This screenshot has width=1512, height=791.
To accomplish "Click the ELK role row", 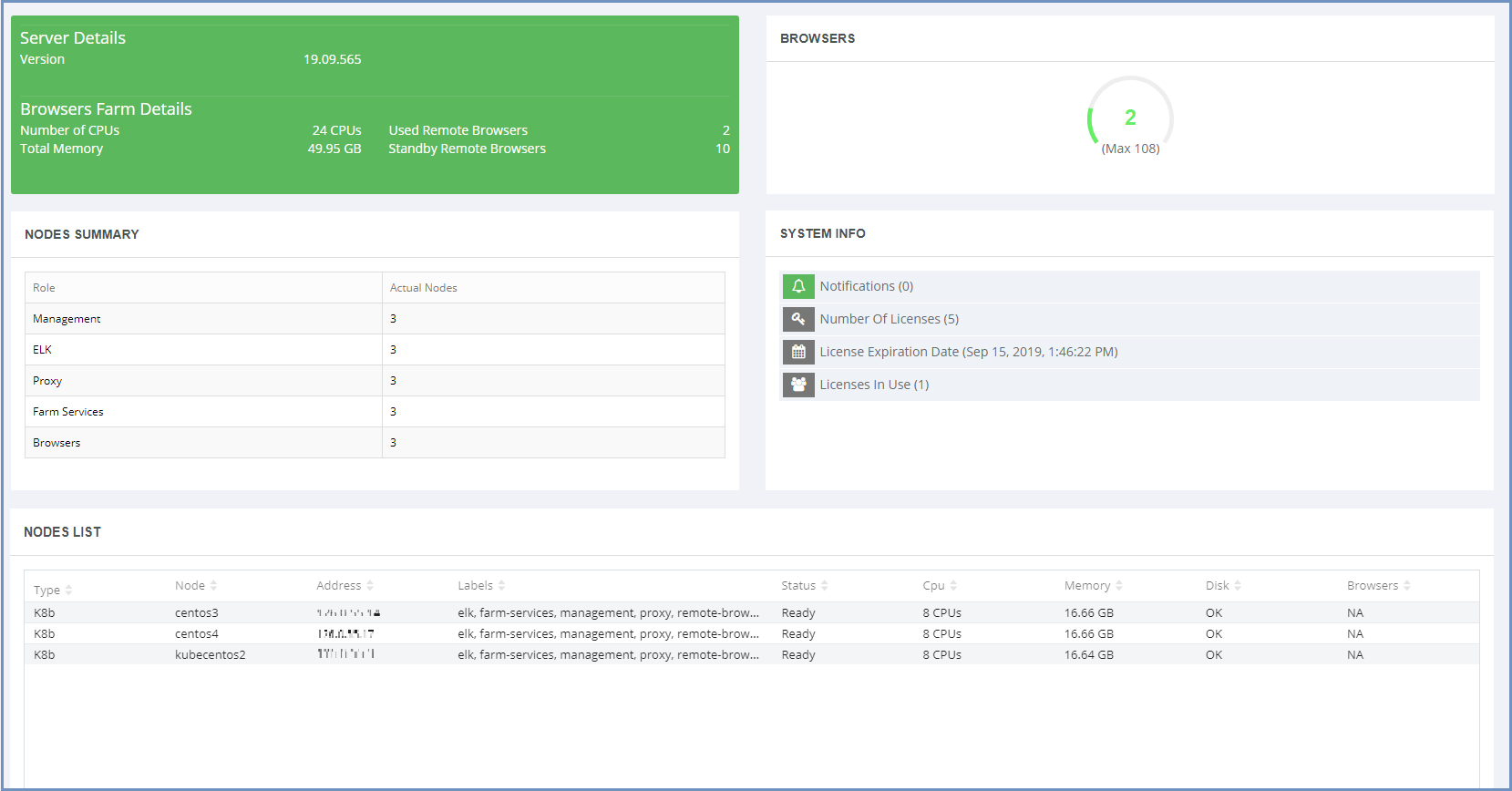I will tap(375, 350).
